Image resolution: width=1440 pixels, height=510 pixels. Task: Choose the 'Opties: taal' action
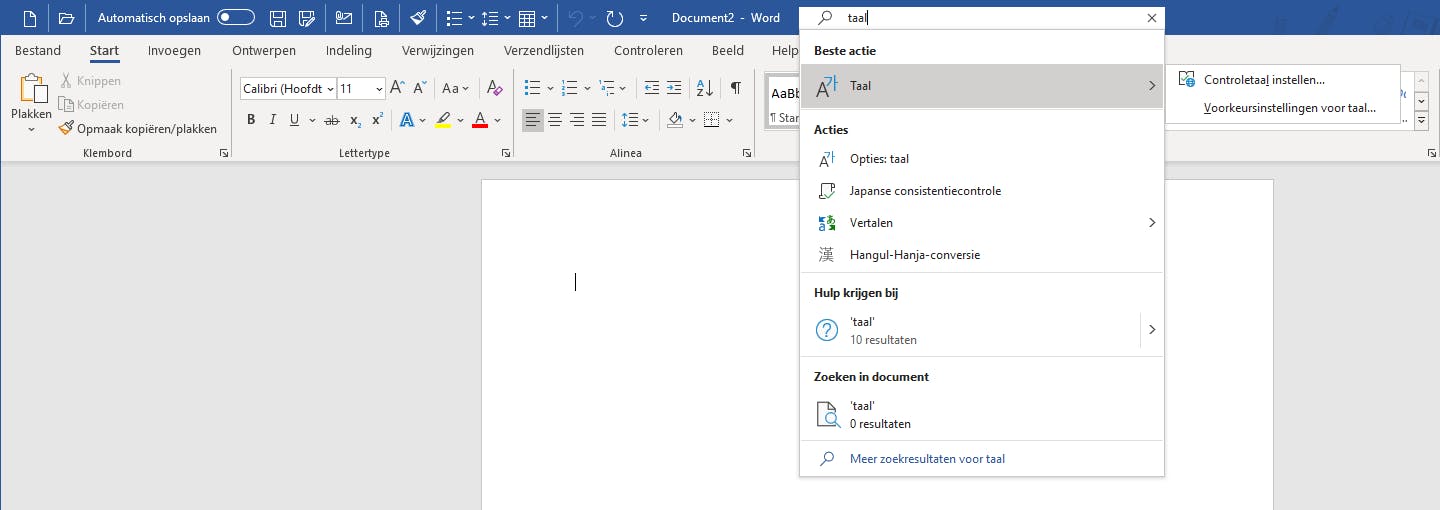tap(982, 159)
